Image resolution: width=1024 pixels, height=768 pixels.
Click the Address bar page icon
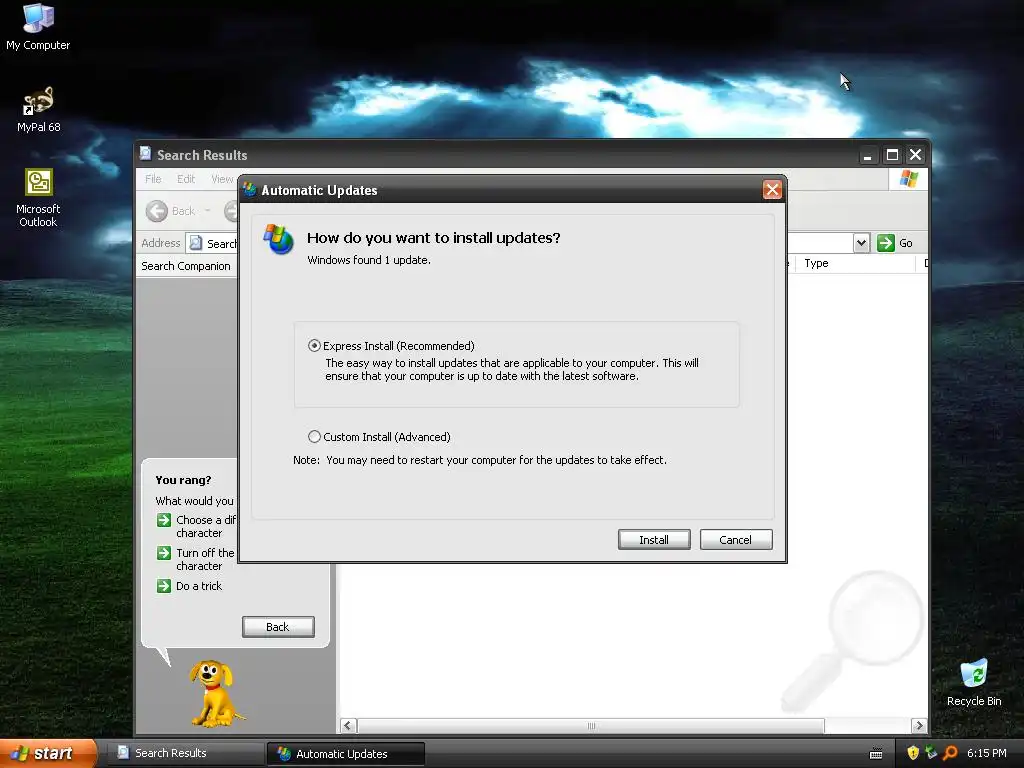click(x=195, y=243)
